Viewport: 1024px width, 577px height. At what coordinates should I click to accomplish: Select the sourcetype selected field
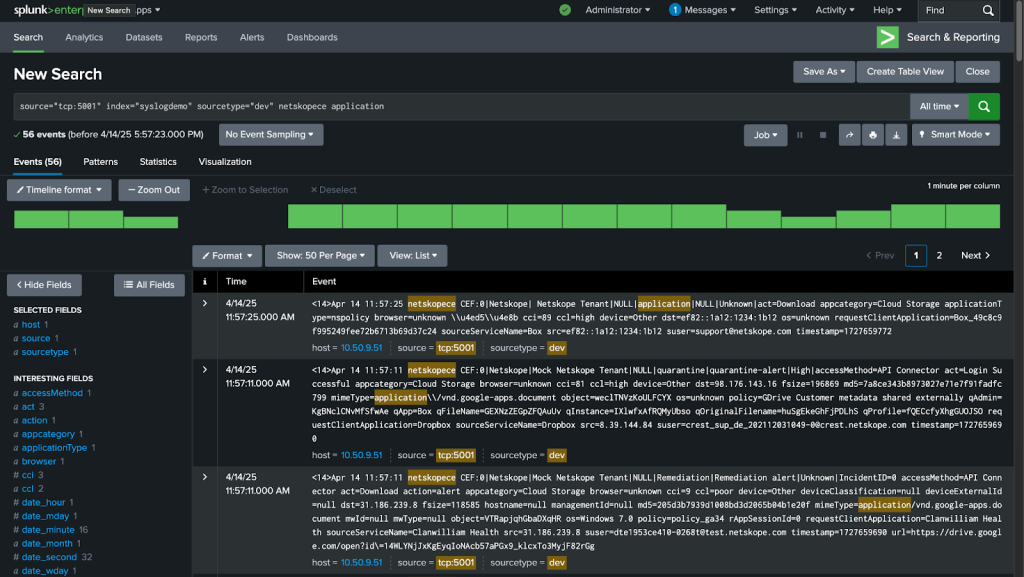tap(44, 352)
